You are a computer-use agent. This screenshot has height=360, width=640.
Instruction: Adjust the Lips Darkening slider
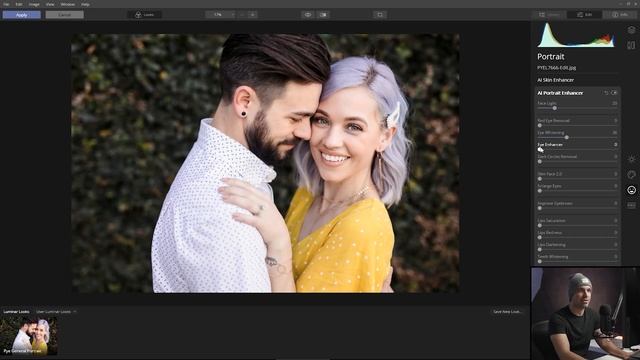click(577, 249)
